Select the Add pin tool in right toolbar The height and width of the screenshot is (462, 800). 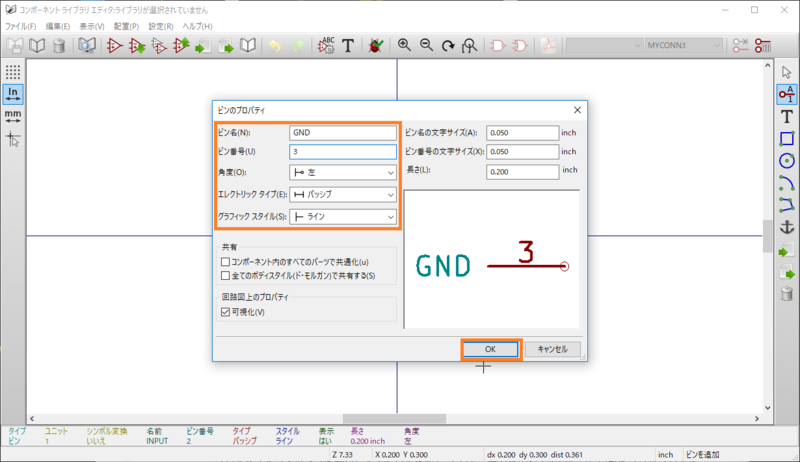click(787, 94)
